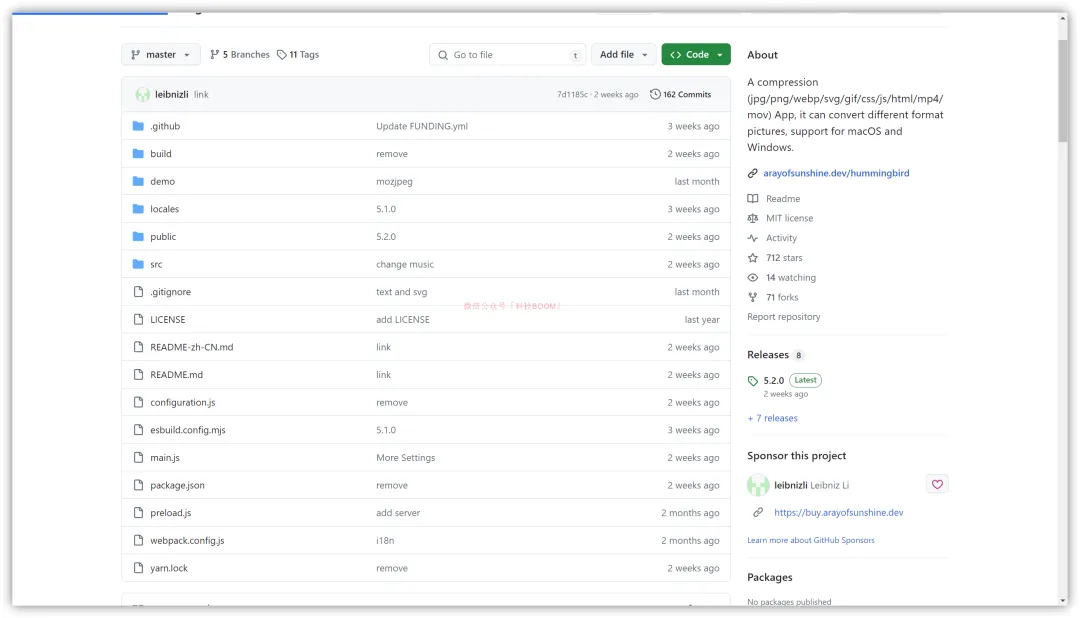View the 5 Branches link
The width and height of the screenshot is (1080, 618).
[x=240, y=54]
